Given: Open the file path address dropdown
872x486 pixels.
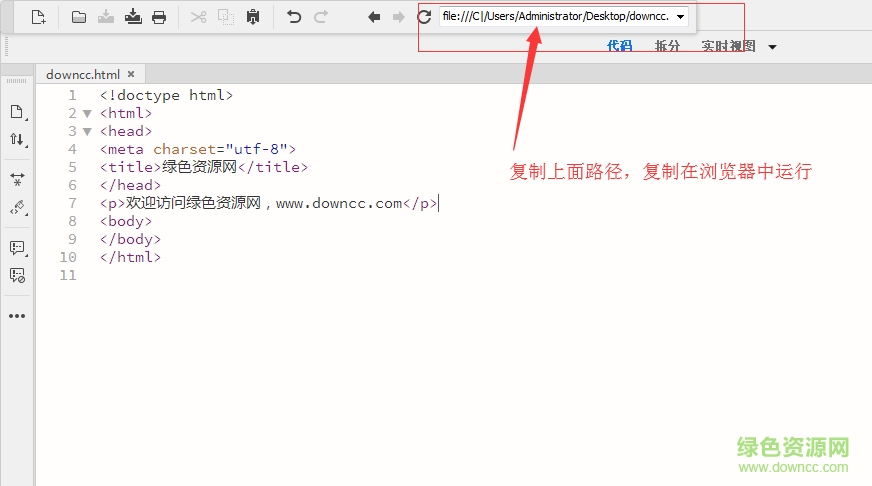Looking at the screenshot, I should (681, 17).
